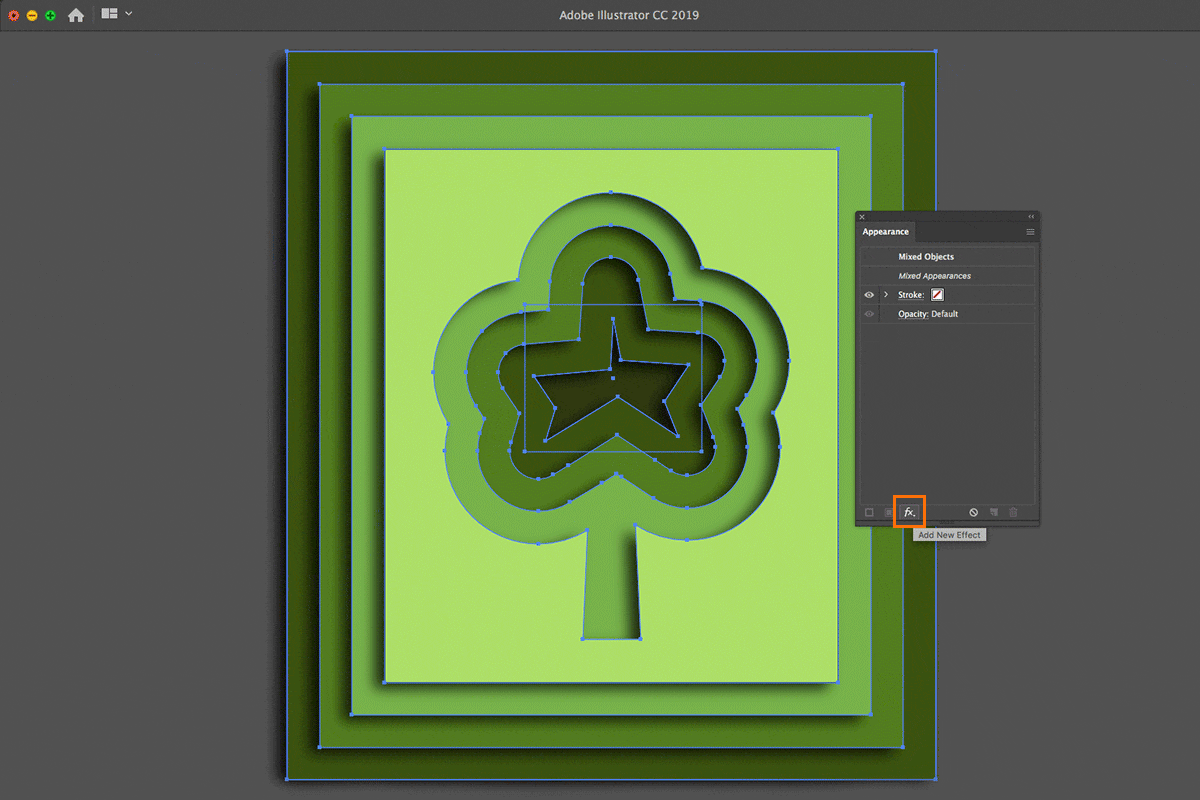Collapse the Appearance panel with double arrows
This screenshot has height=800, width=1200.
(x=1031, y=217)
